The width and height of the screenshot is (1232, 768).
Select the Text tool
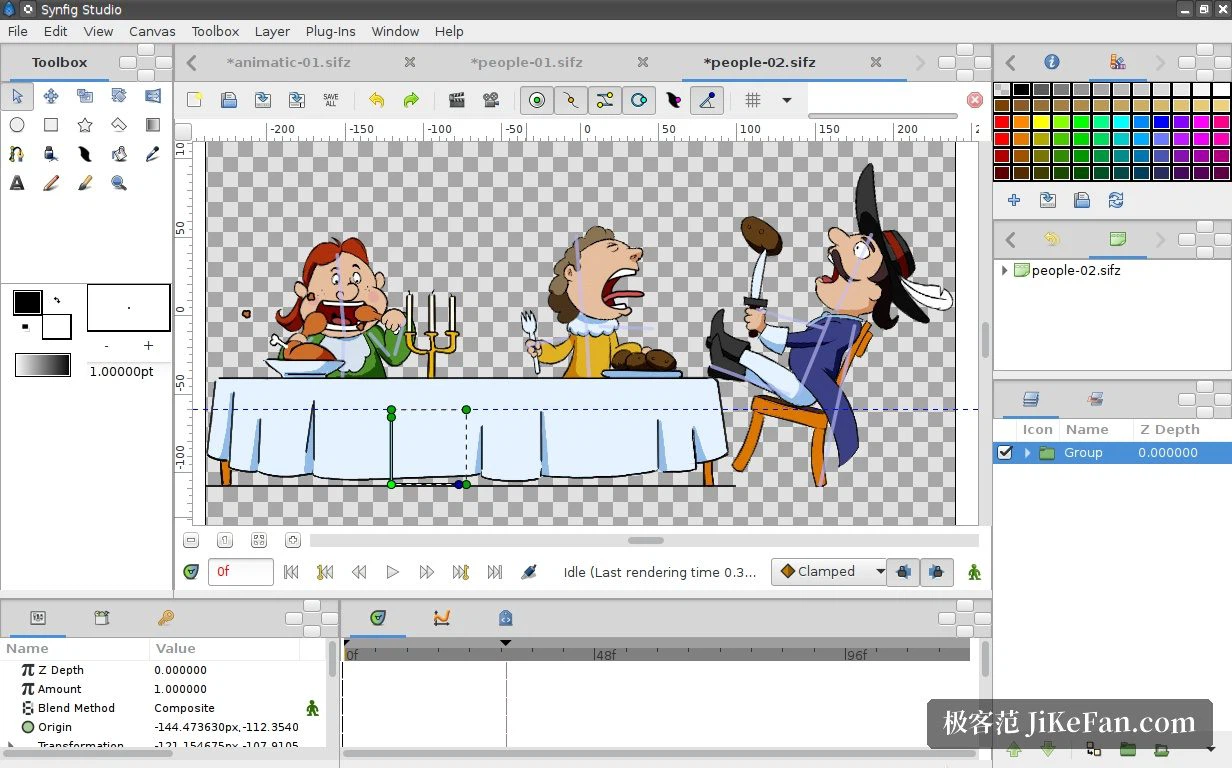[x=17, y=183]
